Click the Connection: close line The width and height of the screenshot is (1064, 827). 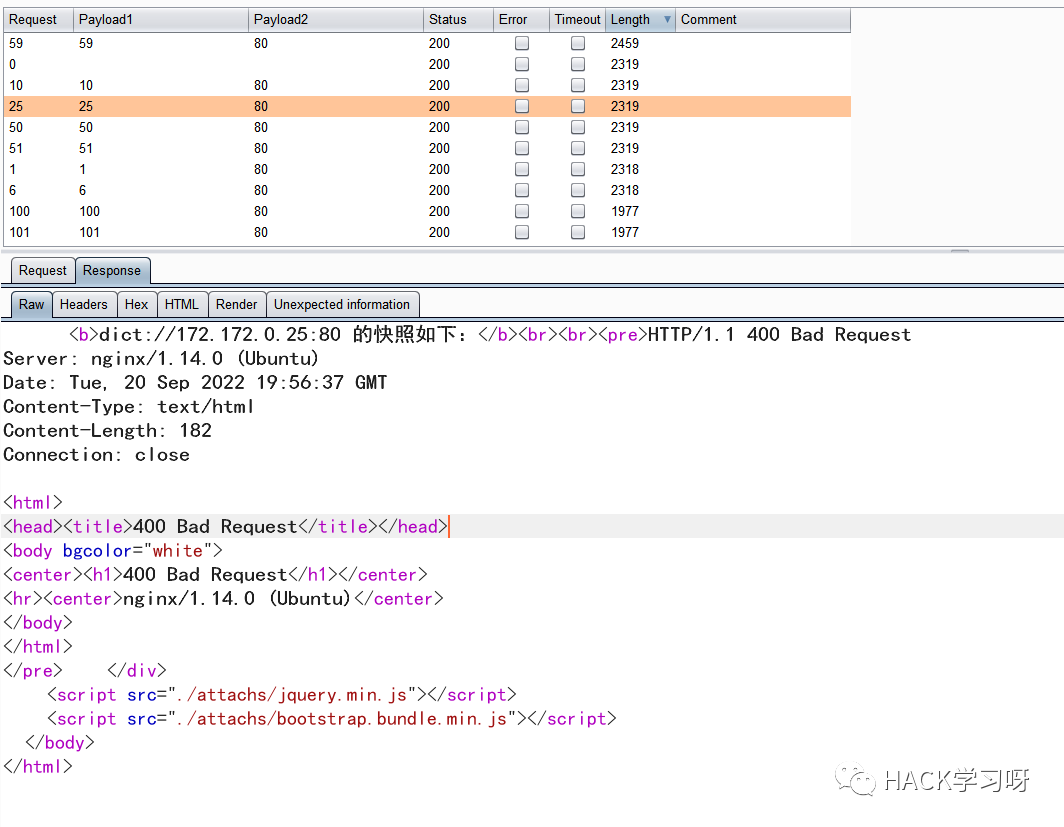96,455
